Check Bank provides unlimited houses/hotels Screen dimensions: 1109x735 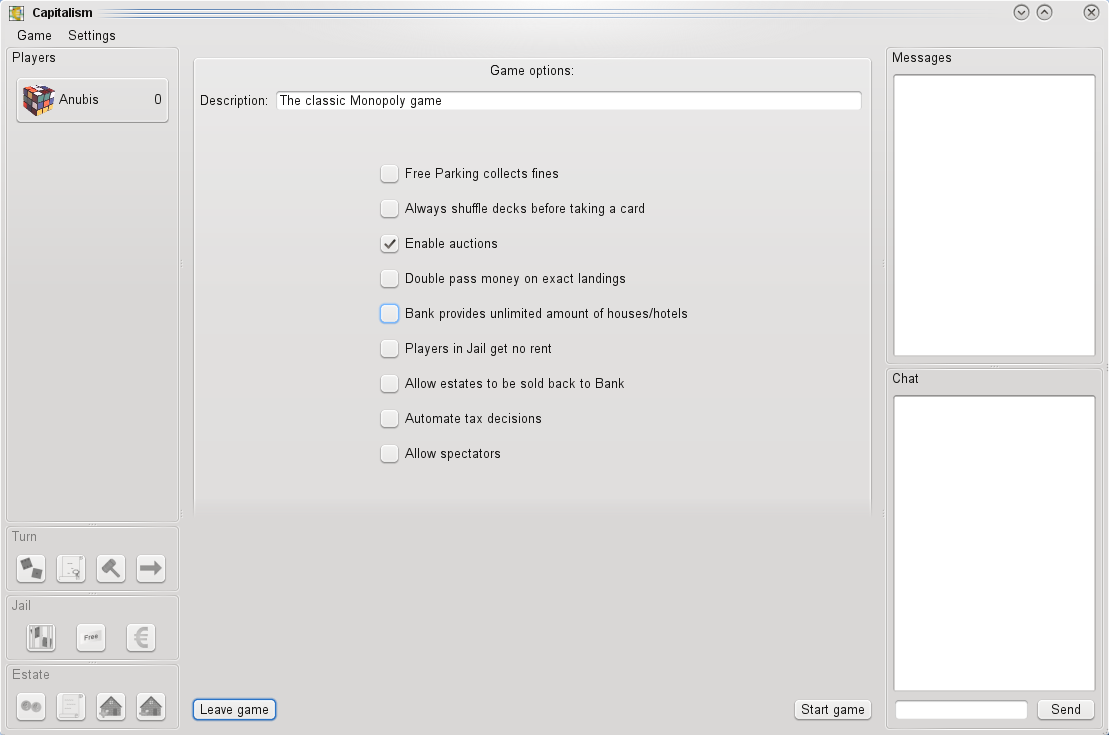coord(389,313)
